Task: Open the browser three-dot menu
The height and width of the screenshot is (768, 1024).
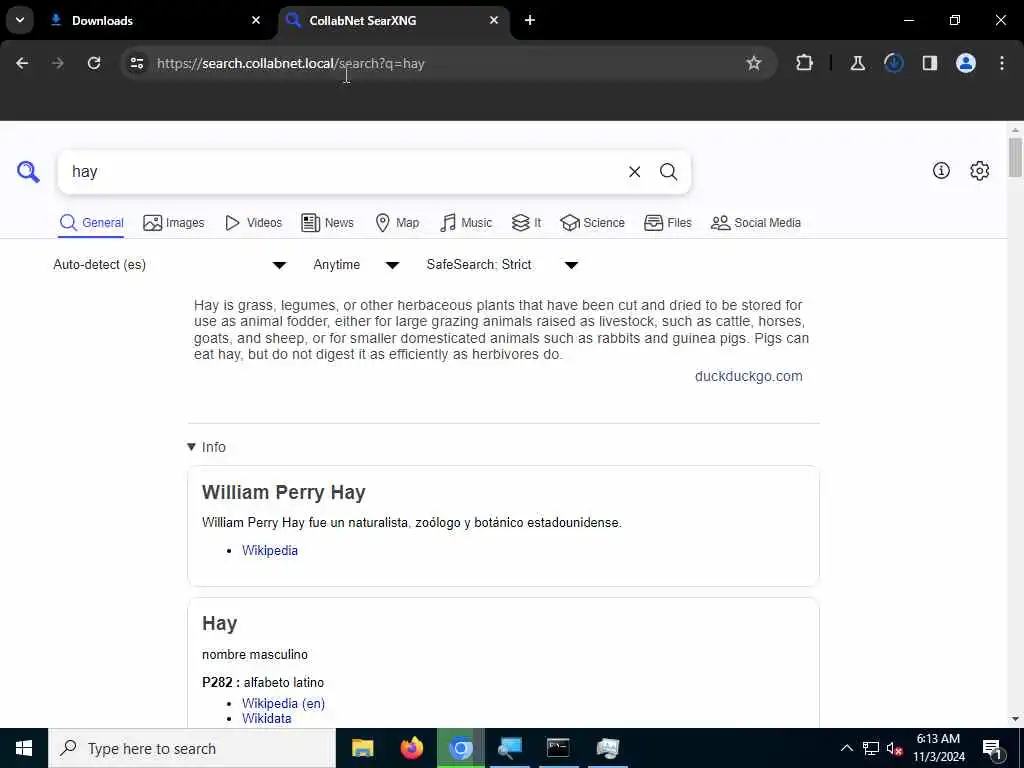Action: tap(1002, 63)
